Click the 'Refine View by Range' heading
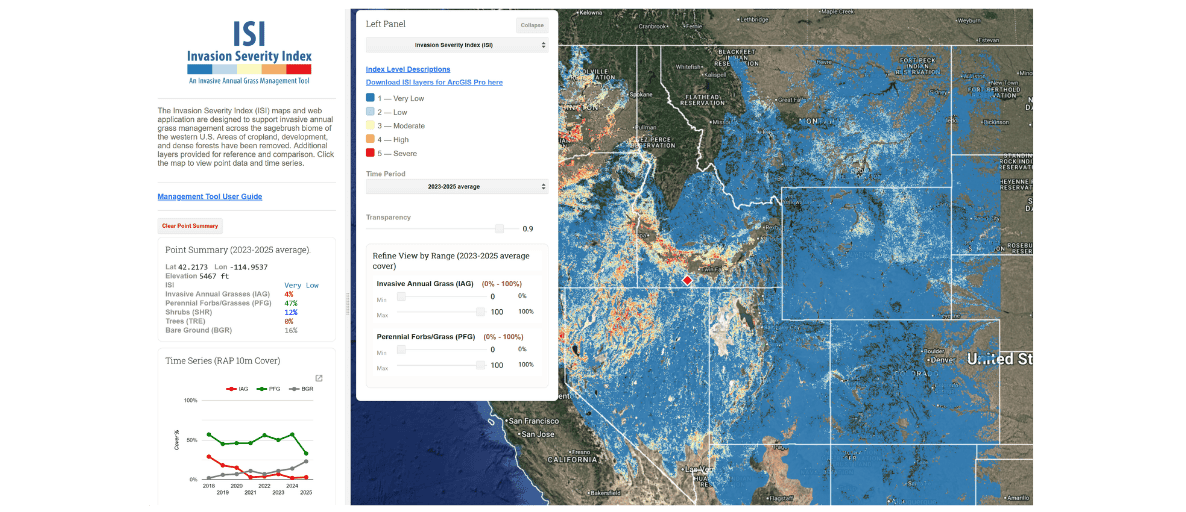 tap(451, 260)
